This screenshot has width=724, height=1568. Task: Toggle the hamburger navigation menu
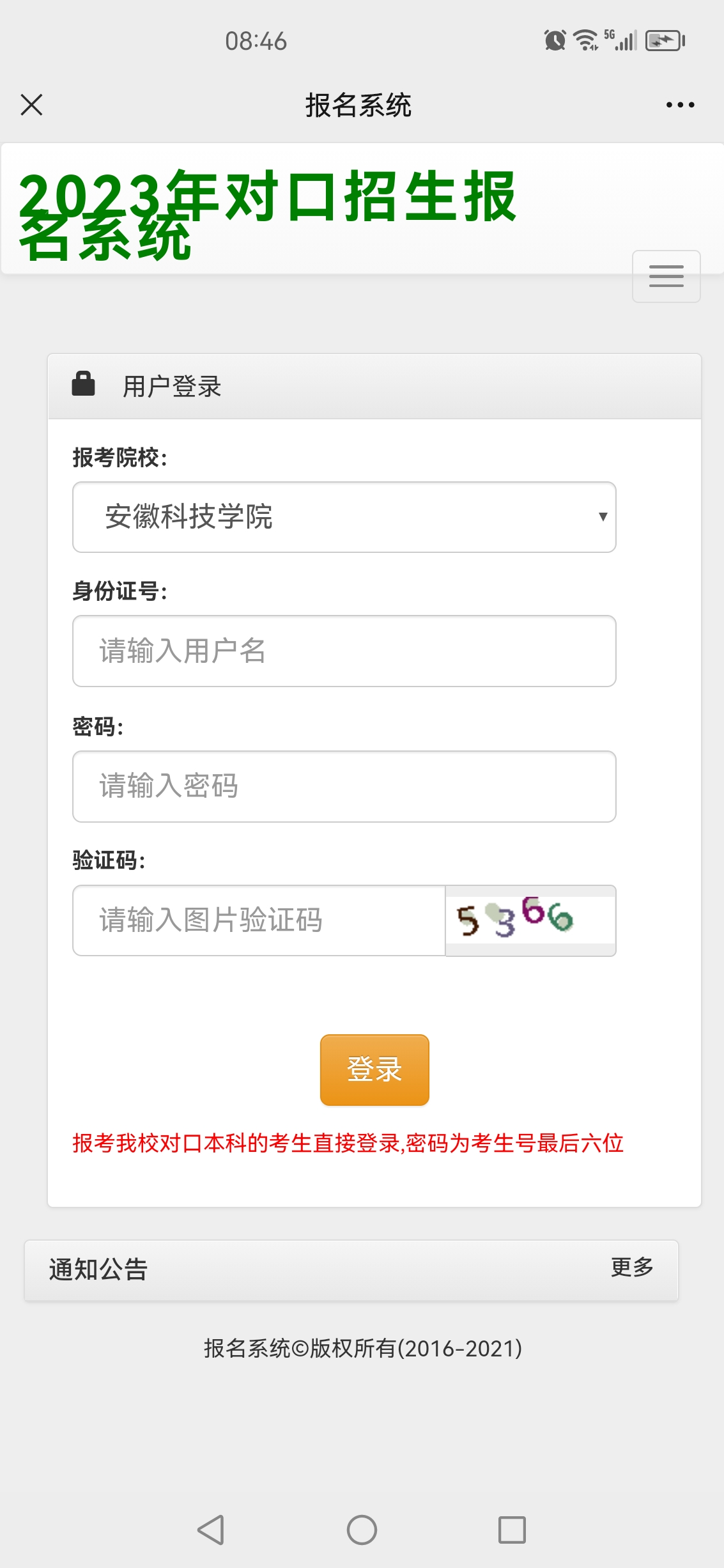pyautogui.click(x=666, y=276)
